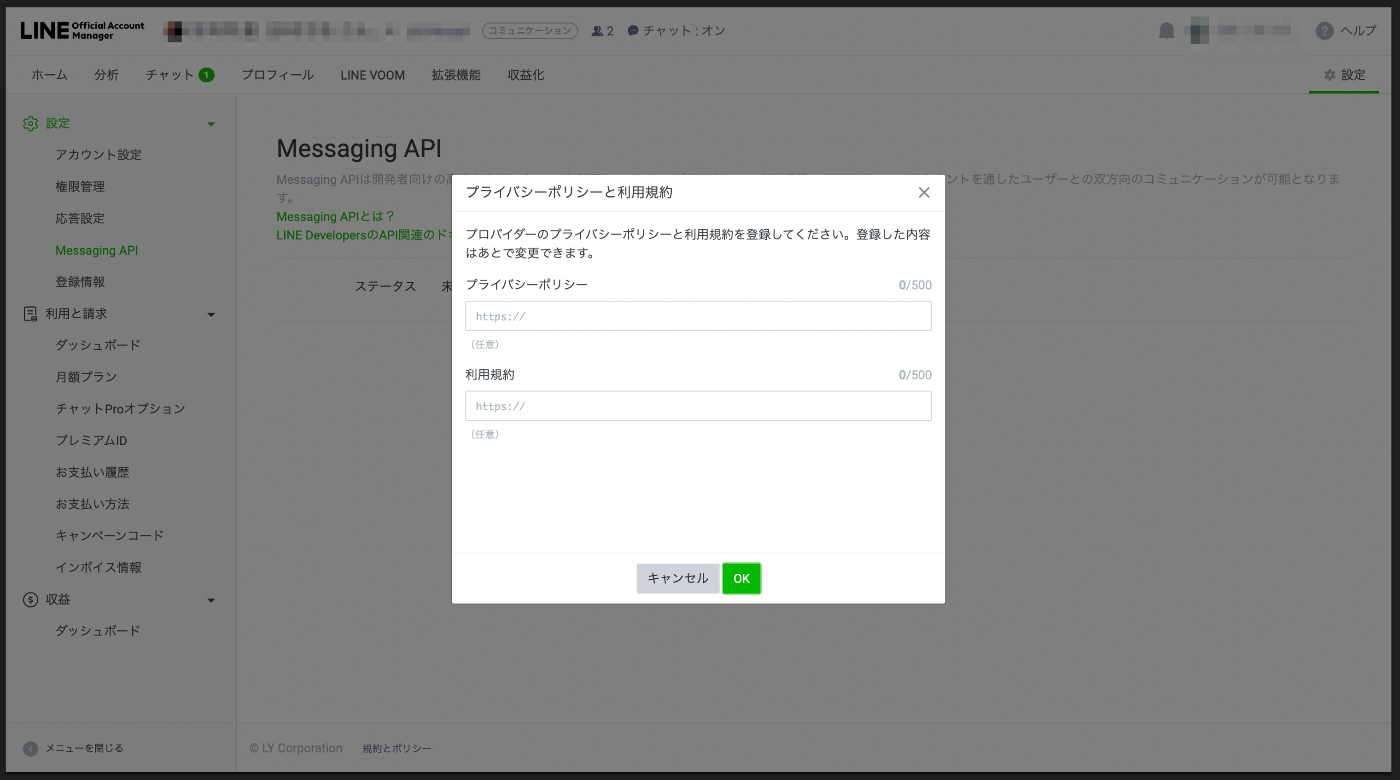Screen dimensions: 1400x780
Task: Select キャンペーンコード in sidebar
Action: click(x=110, y=536)
